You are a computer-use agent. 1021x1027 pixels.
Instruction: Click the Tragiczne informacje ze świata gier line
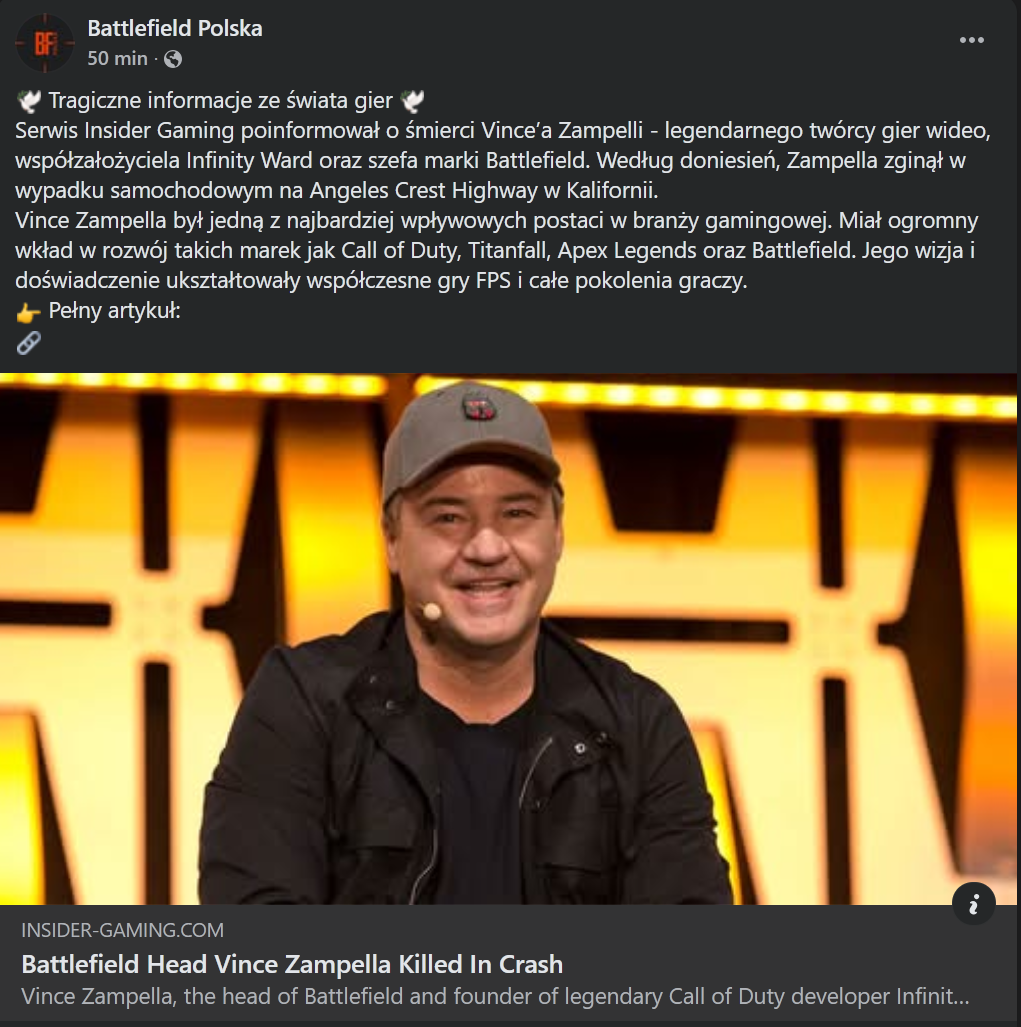[220, 101]
